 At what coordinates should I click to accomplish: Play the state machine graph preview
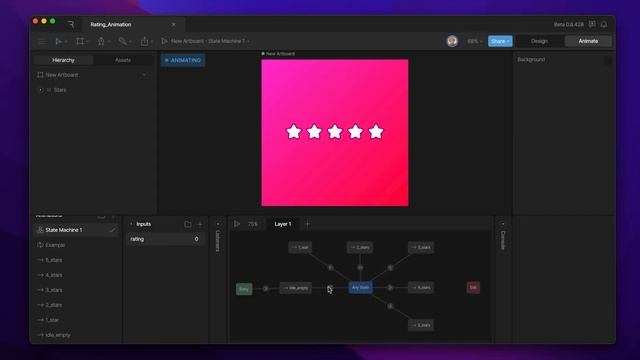tap(237, 224)
